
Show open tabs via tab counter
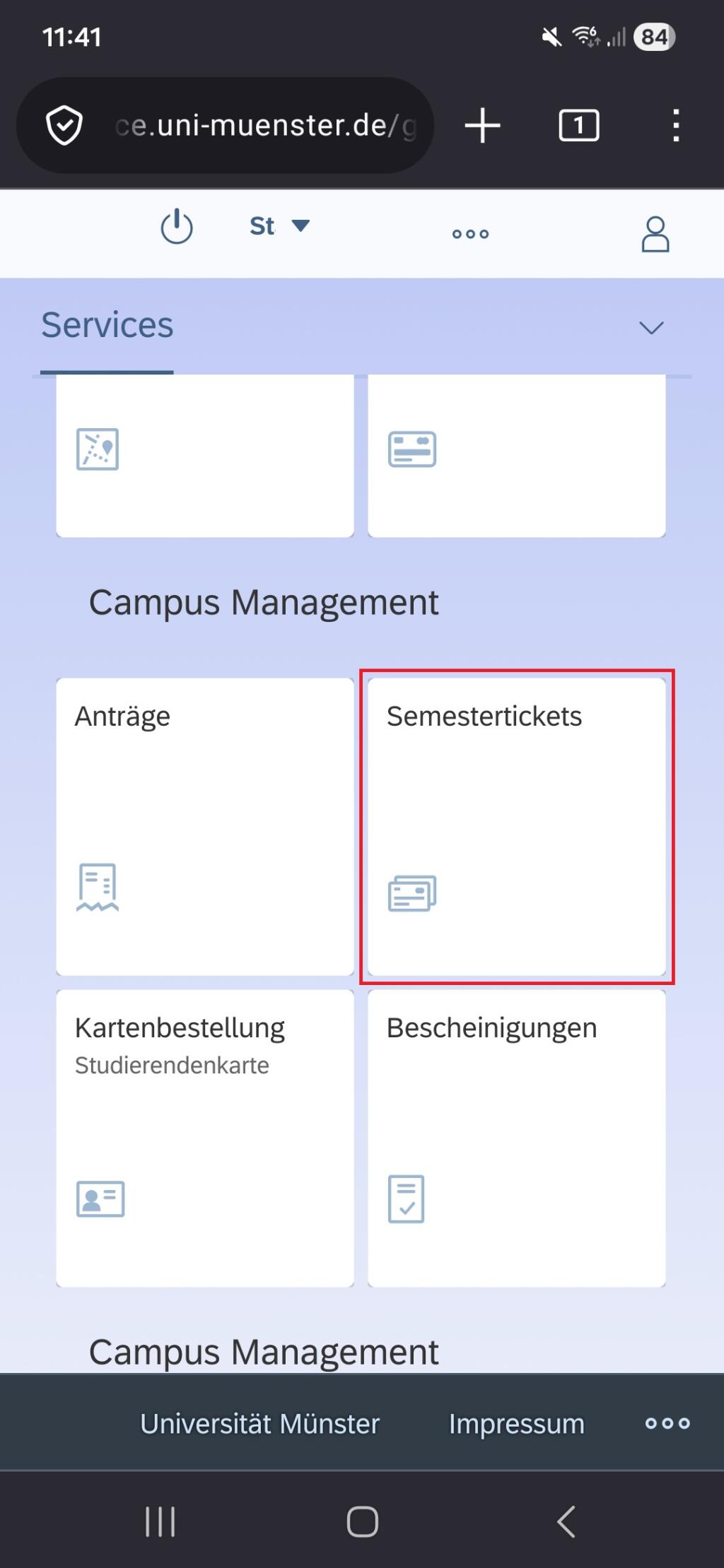(578, 126)
